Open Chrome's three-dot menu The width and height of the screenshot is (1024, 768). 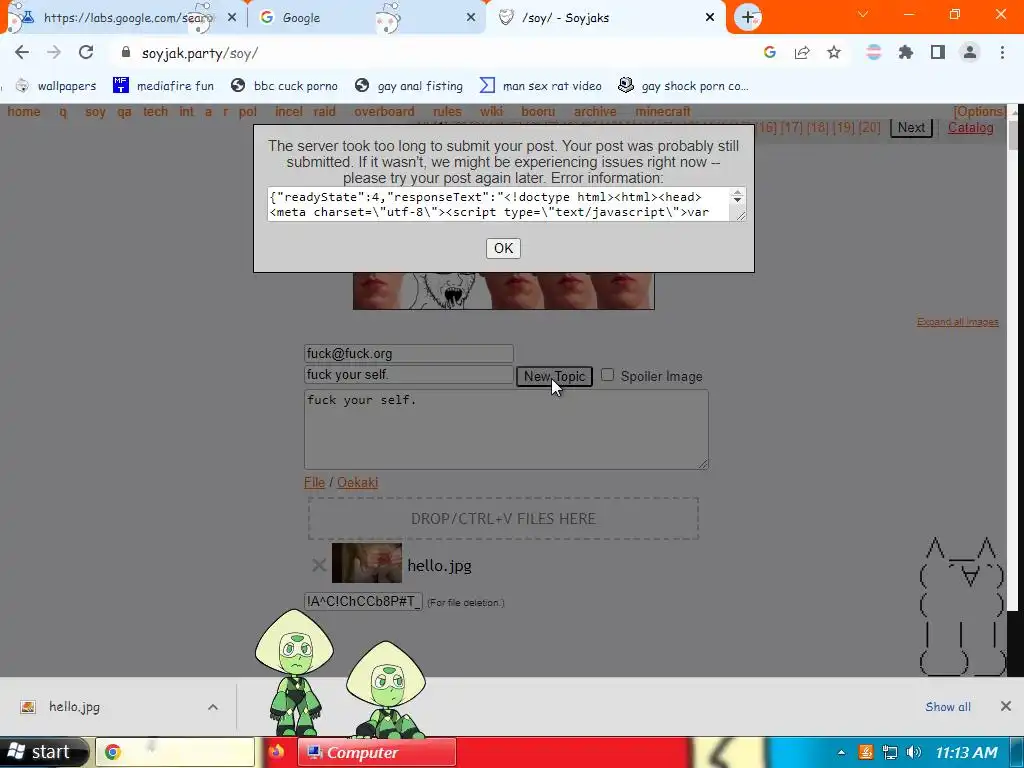tap(1002, 52)
